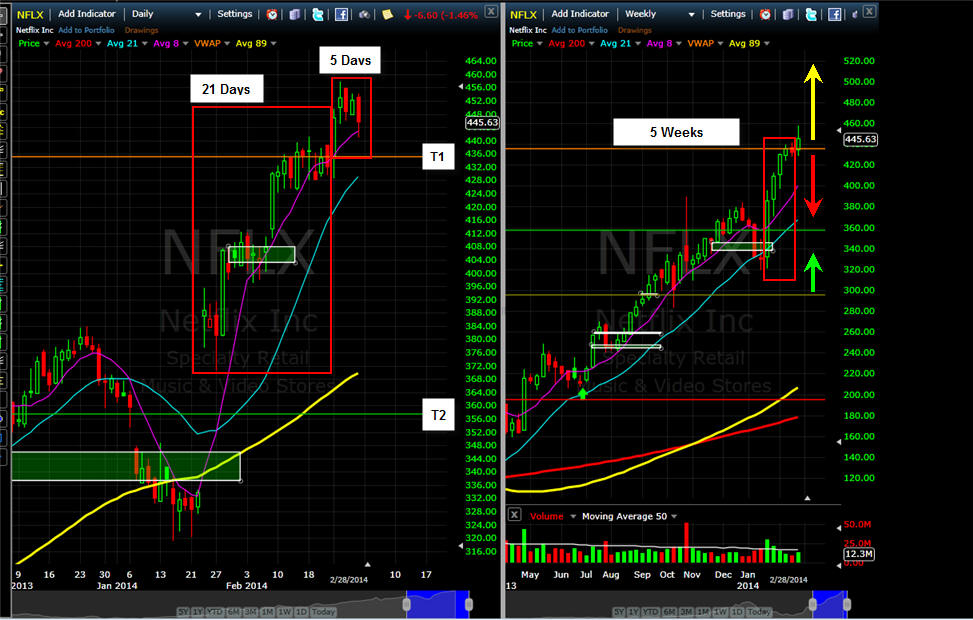The width and height of the screenshot is (973, 620).
Task: Select the 6M range in the Daily chart
Action: tap(235, 612)
